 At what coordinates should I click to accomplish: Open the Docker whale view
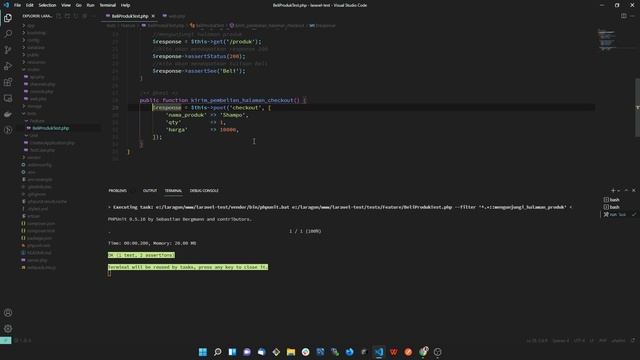click(x=8, y=114)
